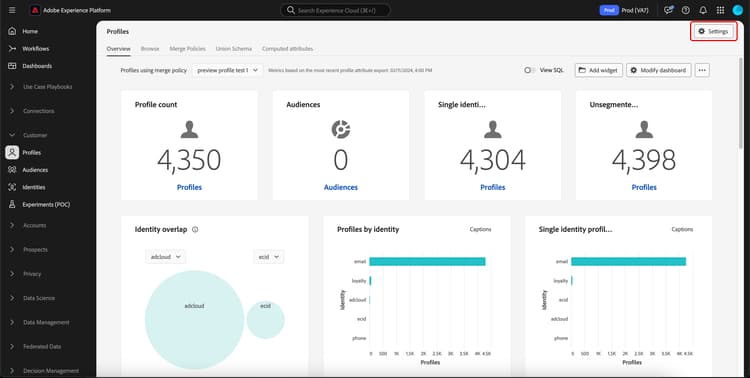Toggle the View SQL switch
Viewport: 750px width, 378px height.
click(529, 70)
